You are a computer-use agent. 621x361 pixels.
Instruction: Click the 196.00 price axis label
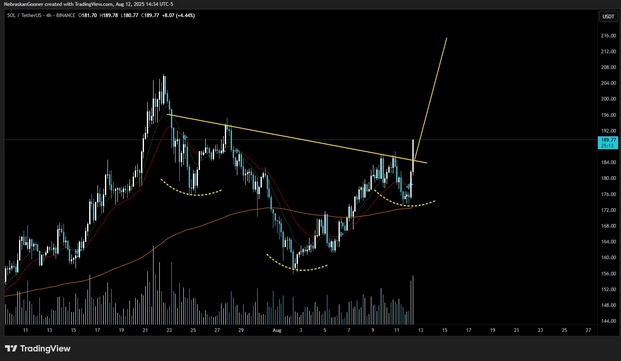coord(608,115)
